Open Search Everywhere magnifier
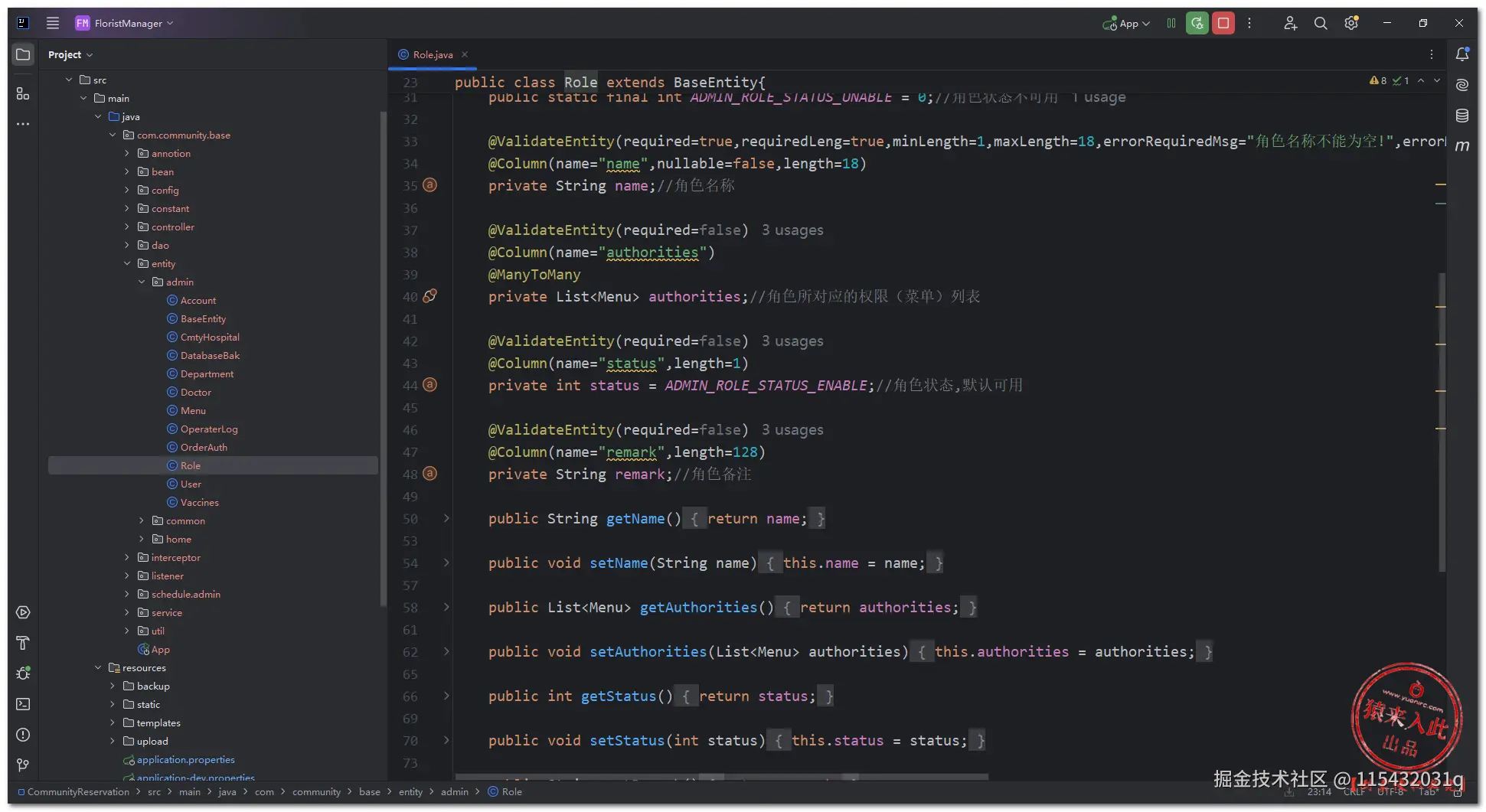Viewport: 1486px width, 812px height. click(1321, 23)
